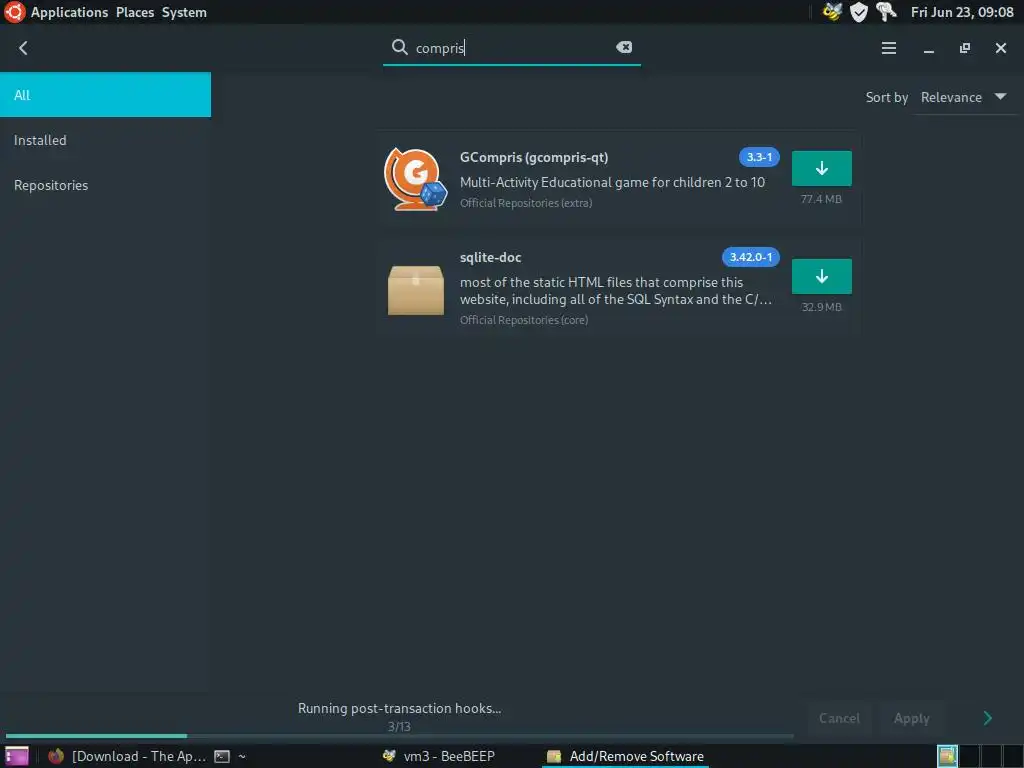Install sqlite-doc with the download arrow button
The width and height of the screenshot is (1024, 768).
pos(822,276)
